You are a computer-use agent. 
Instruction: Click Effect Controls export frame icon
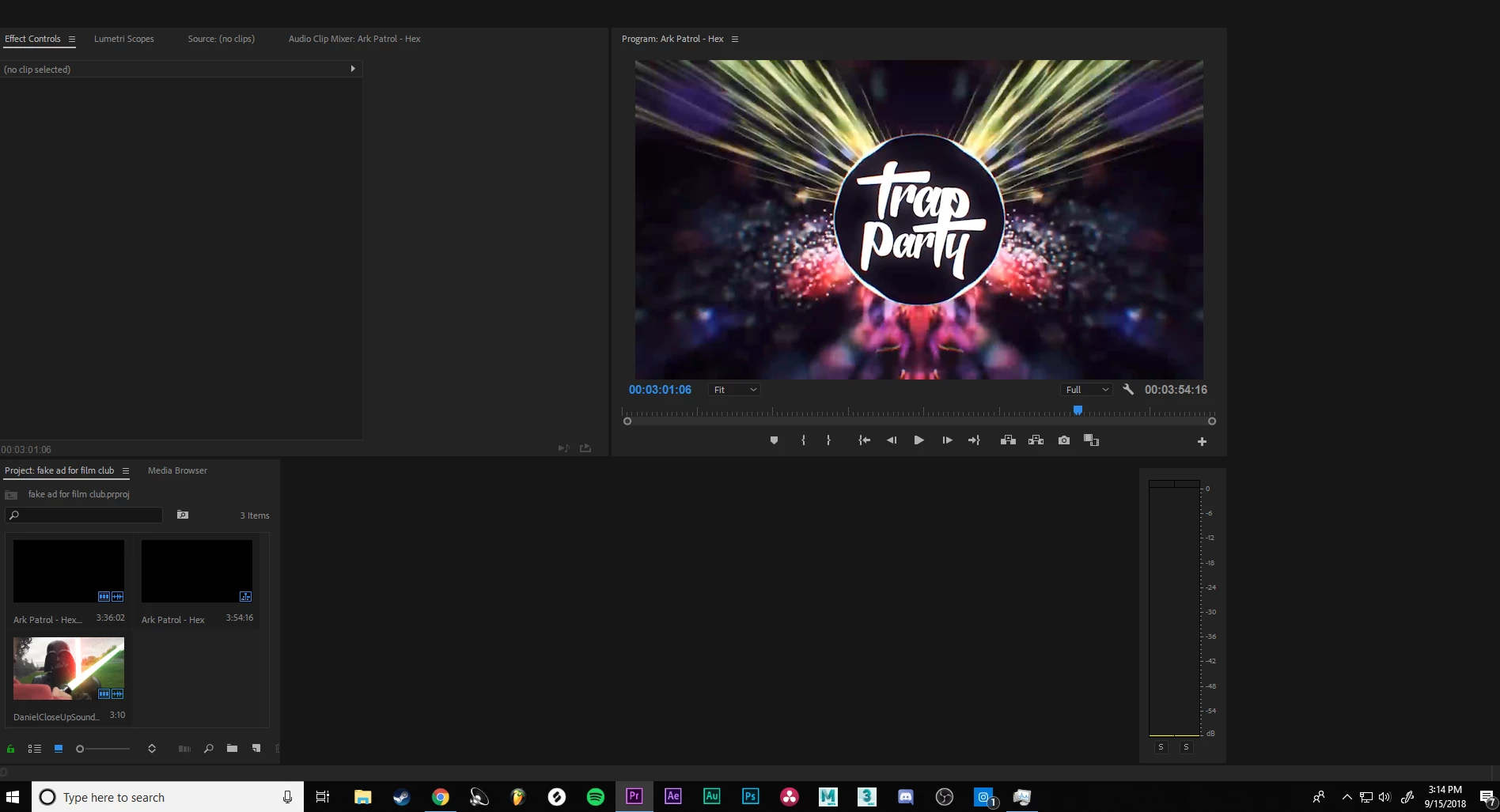[585, 448]
